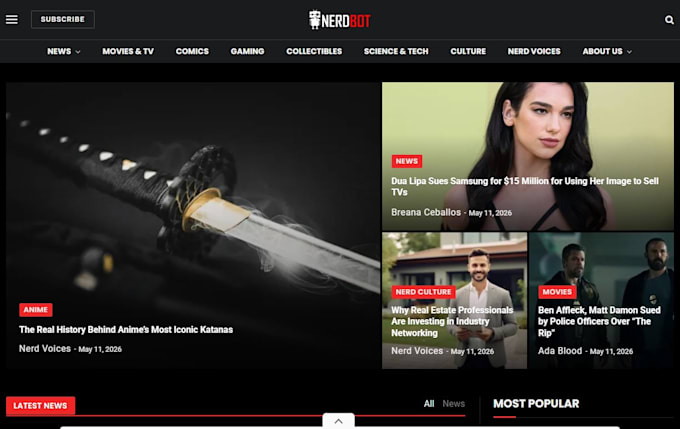Open the hamburger menu icon
Viewport: 680px width, 429px height.
(12, 20)
